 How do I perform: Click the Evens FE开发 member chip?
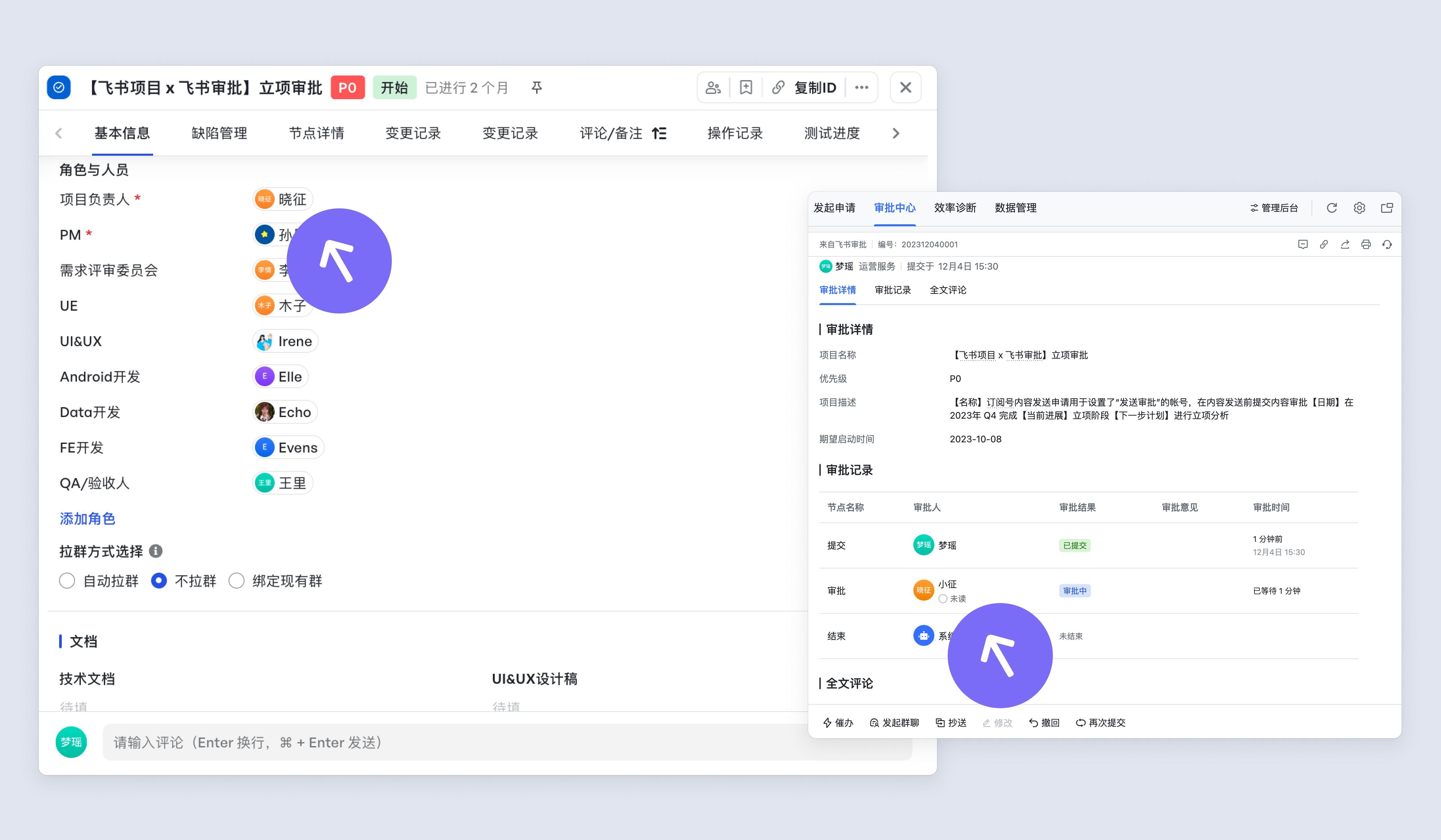coord(288,448)
